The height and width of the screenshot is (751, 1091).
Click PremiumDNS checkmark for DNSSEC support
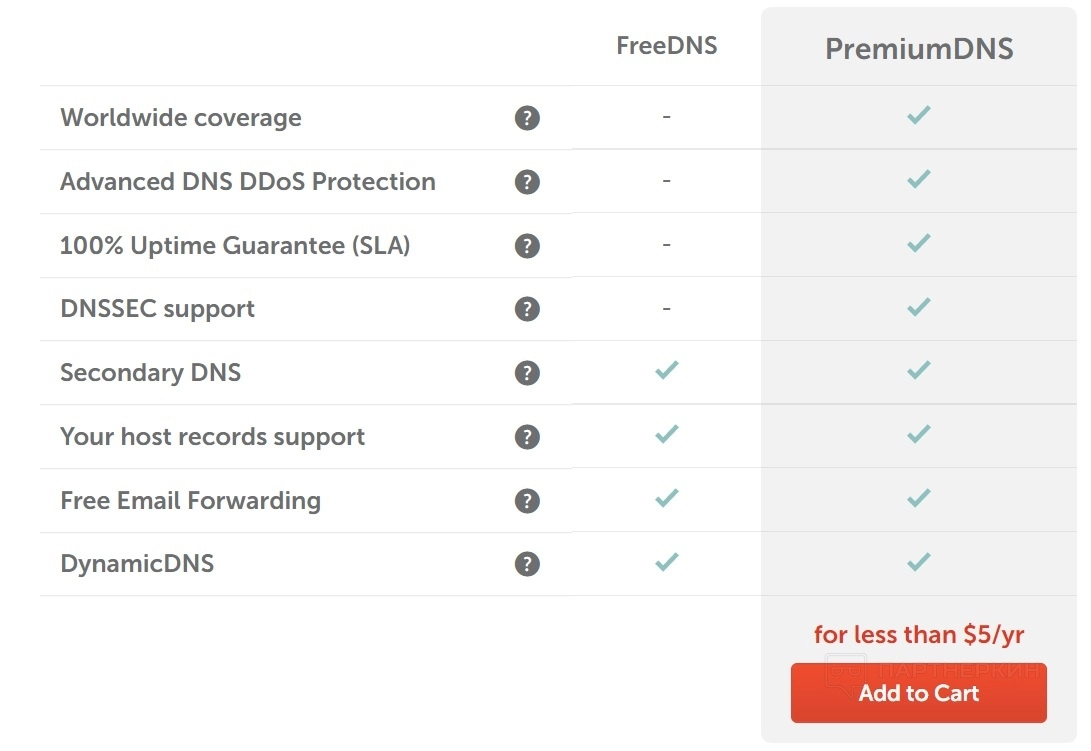tap(918, 306)
